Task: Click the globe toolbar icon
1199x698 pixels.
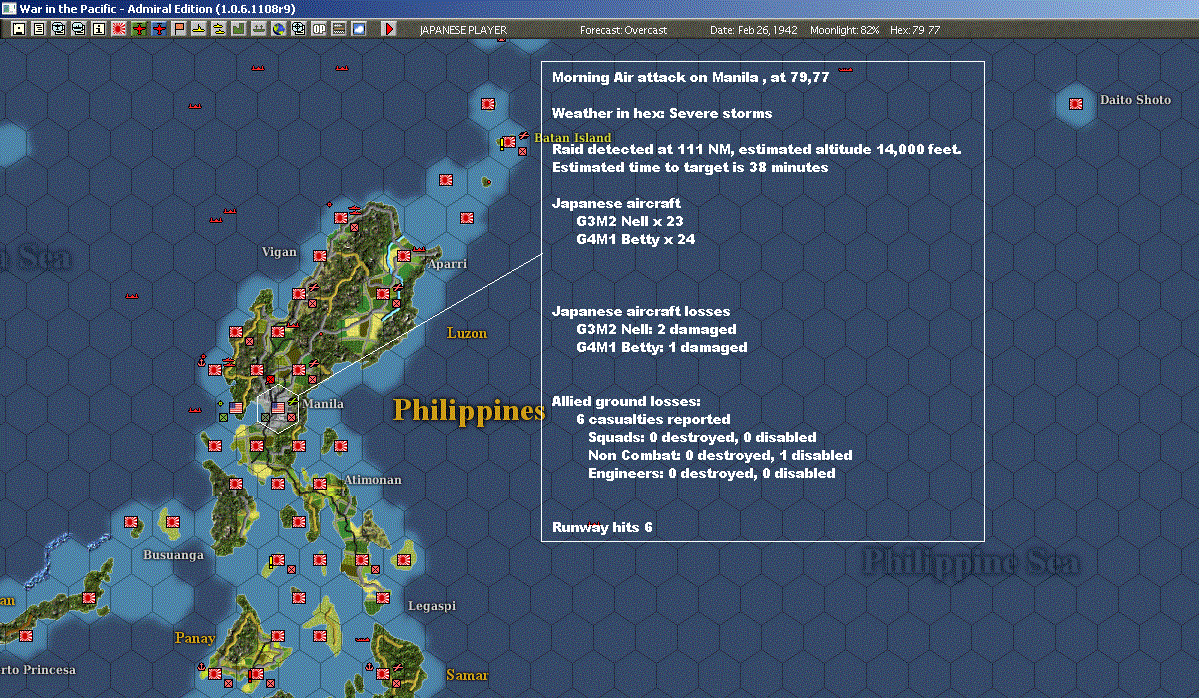Action: point(278,29)
